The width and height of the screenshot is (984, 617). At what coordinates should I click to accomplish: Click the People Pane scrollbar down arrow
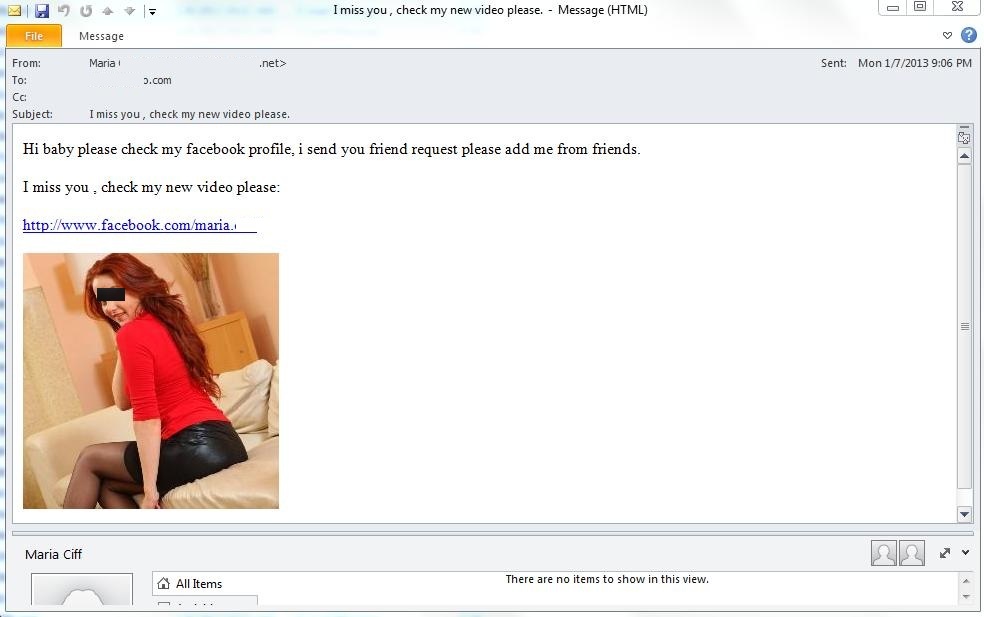tap(966, 597)
